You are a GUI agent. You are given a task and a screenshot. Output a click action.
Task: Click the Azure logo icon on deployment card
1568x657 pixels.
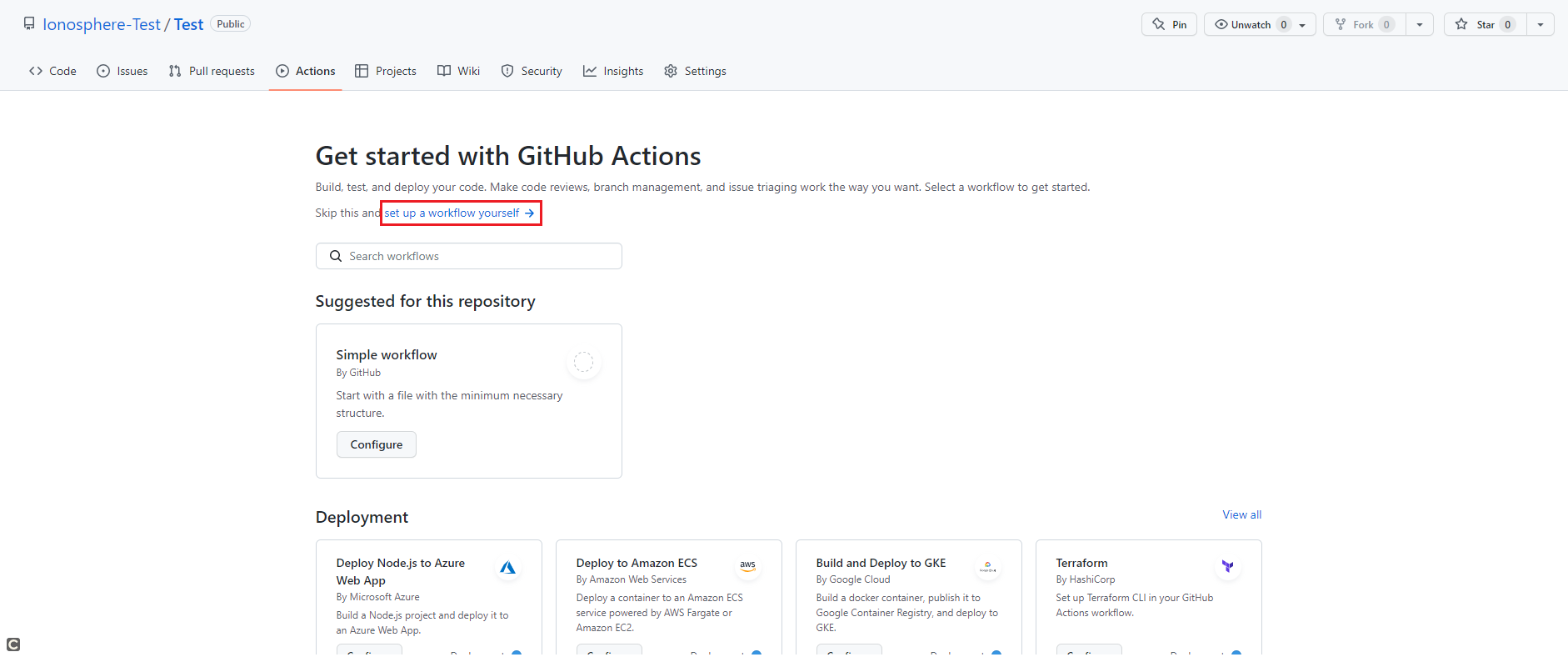coord(507,568)
